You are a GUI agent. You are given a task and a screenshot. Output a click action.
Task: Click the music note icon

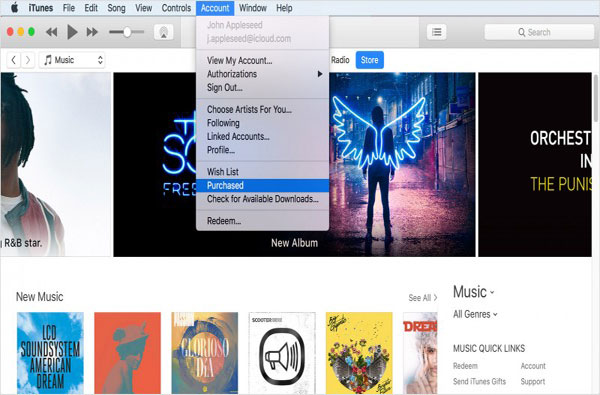48,60
